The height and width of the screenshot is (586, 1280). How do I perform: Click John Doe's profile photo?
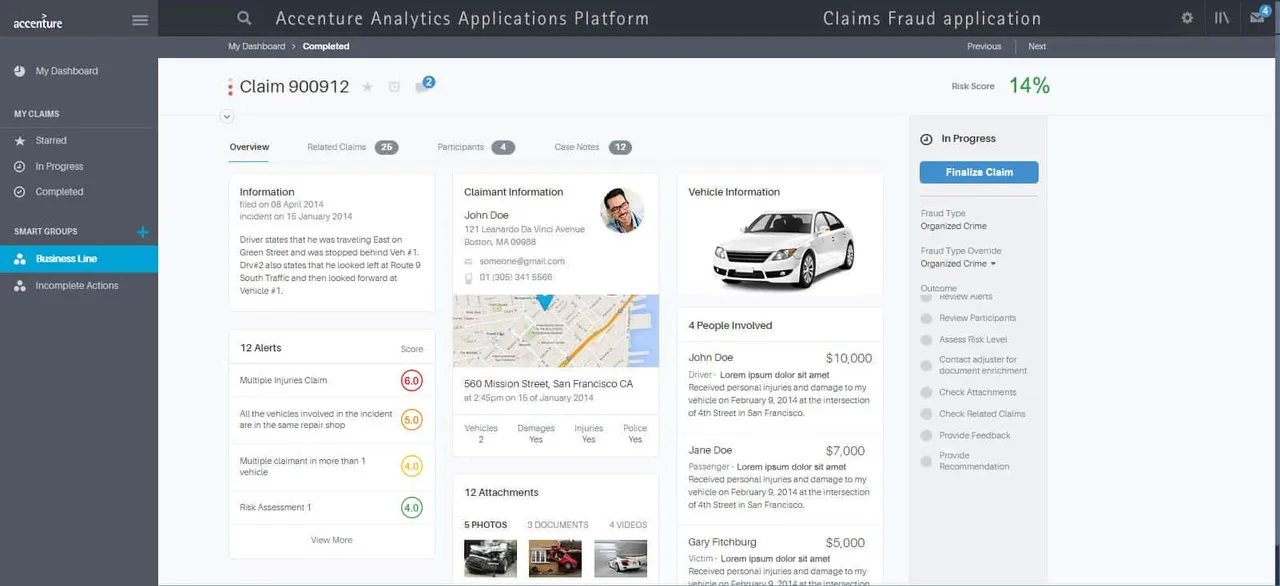click(622, 210)
